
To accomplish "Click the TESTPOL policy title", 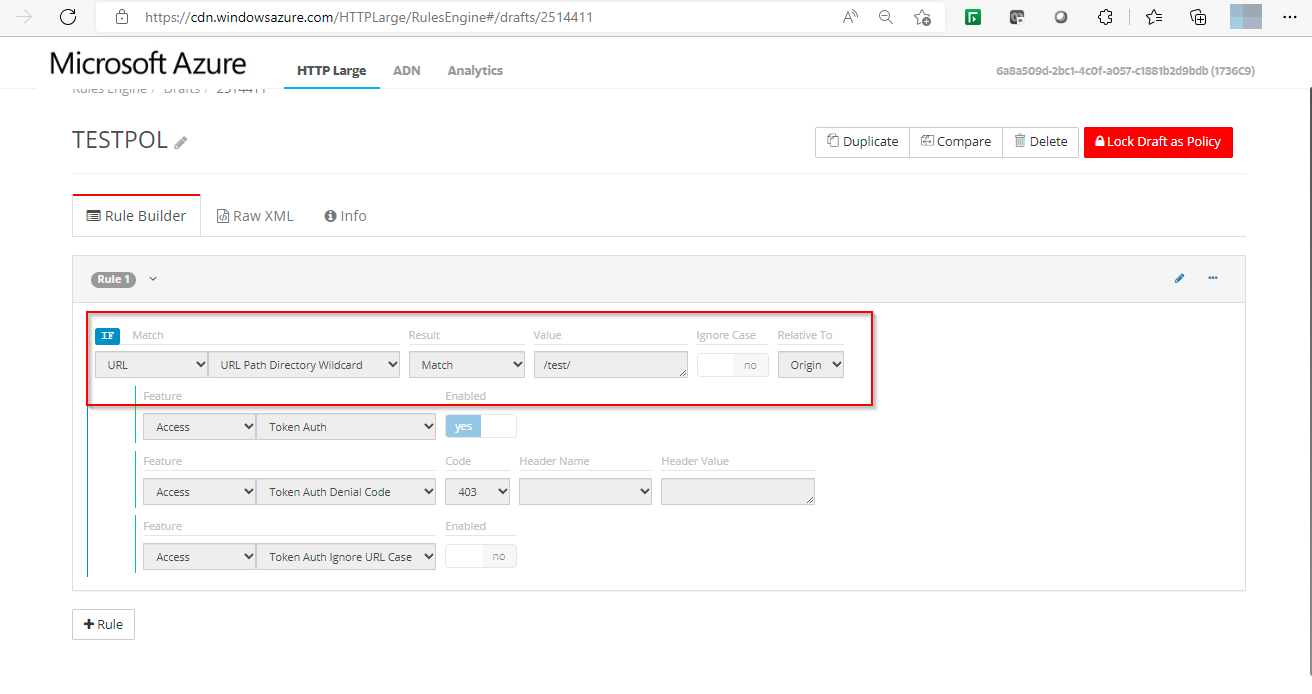I will (120, 140).
